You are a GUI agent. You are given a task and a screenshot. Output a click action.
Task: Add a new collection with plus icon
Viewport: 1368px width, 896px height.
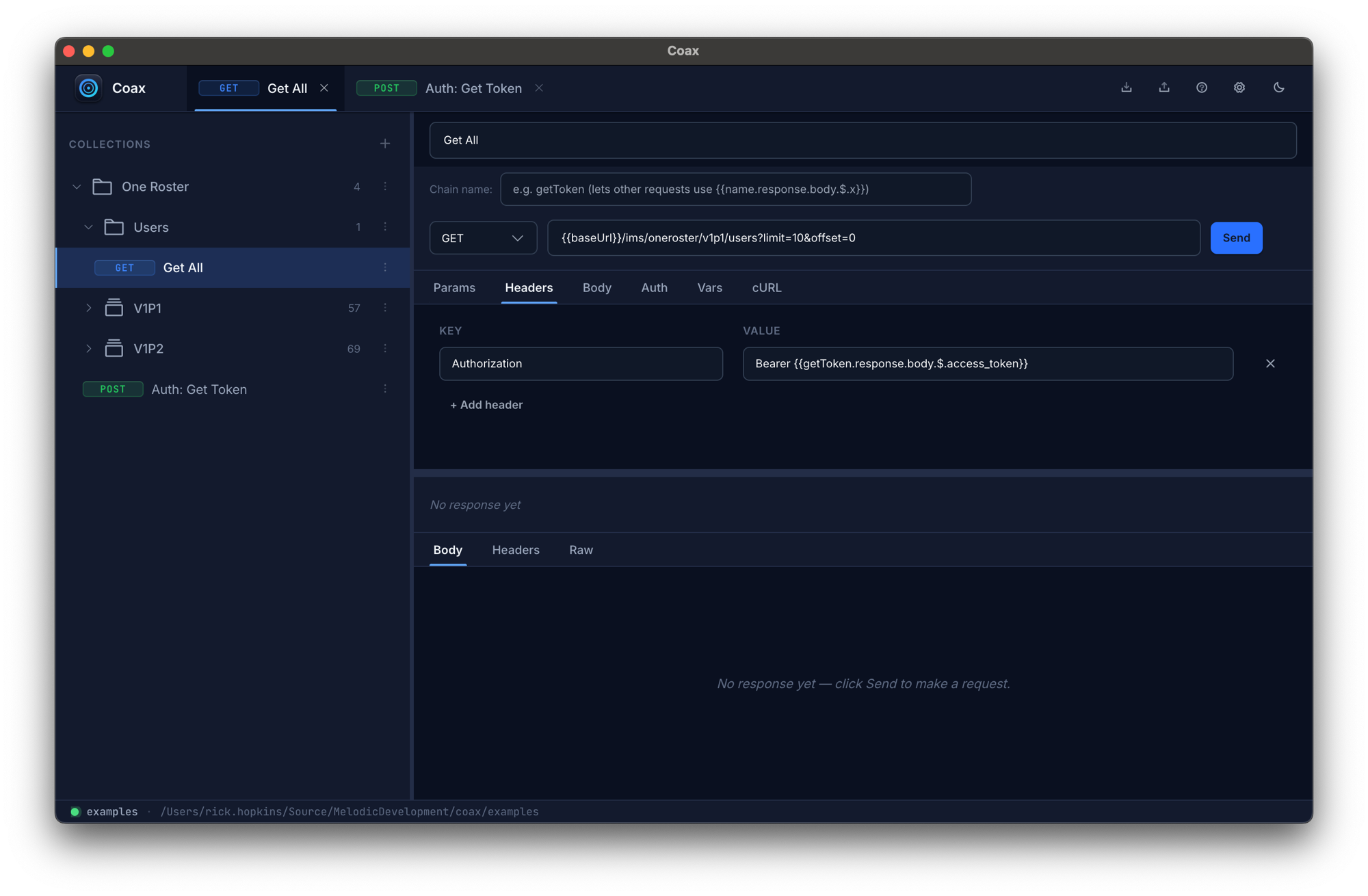click(385, 144)
